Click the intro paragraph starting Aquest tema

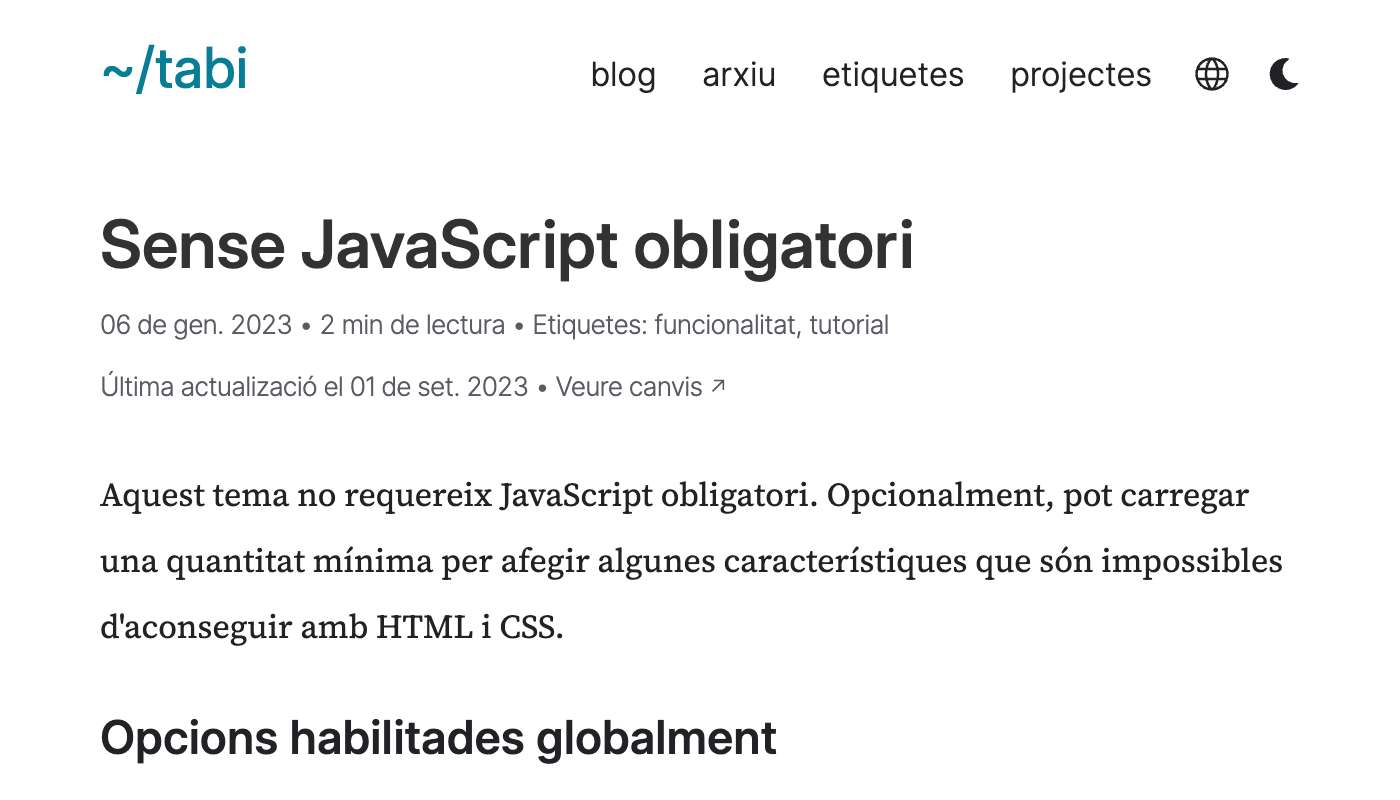click(690, 562)
